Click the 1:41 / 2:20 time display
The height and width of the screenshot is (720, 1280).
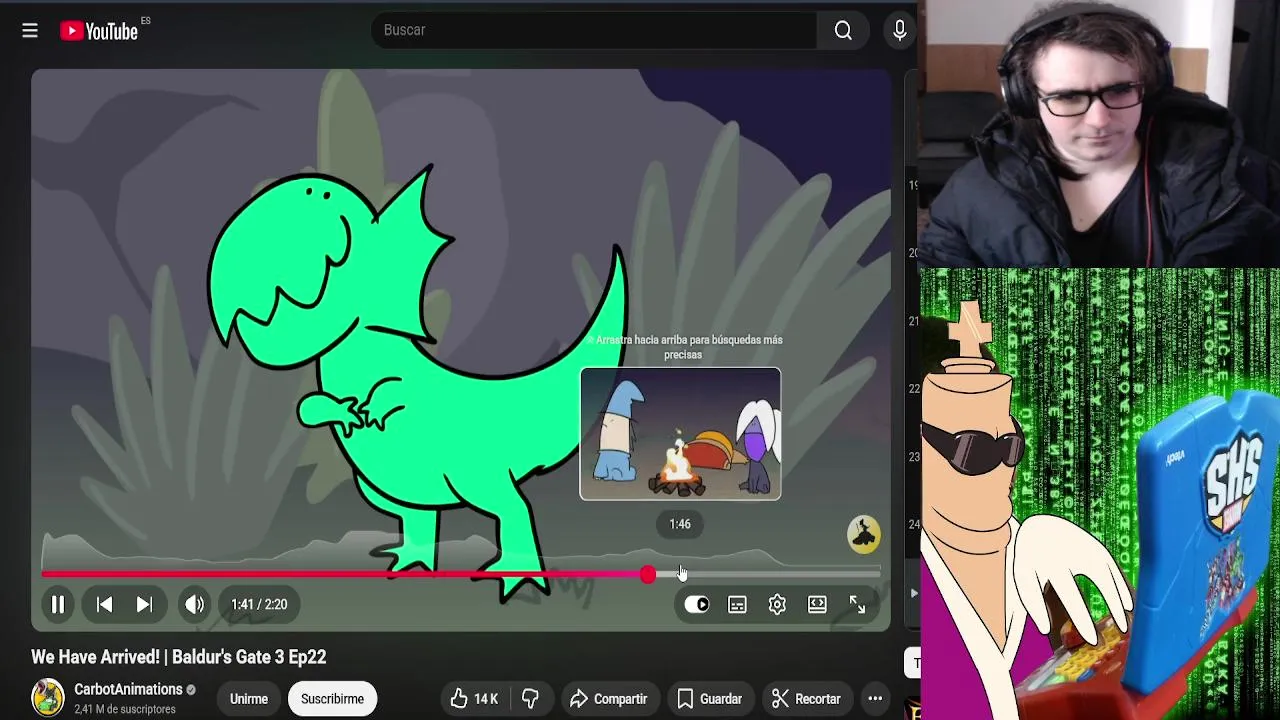click(x=259, y=604)
